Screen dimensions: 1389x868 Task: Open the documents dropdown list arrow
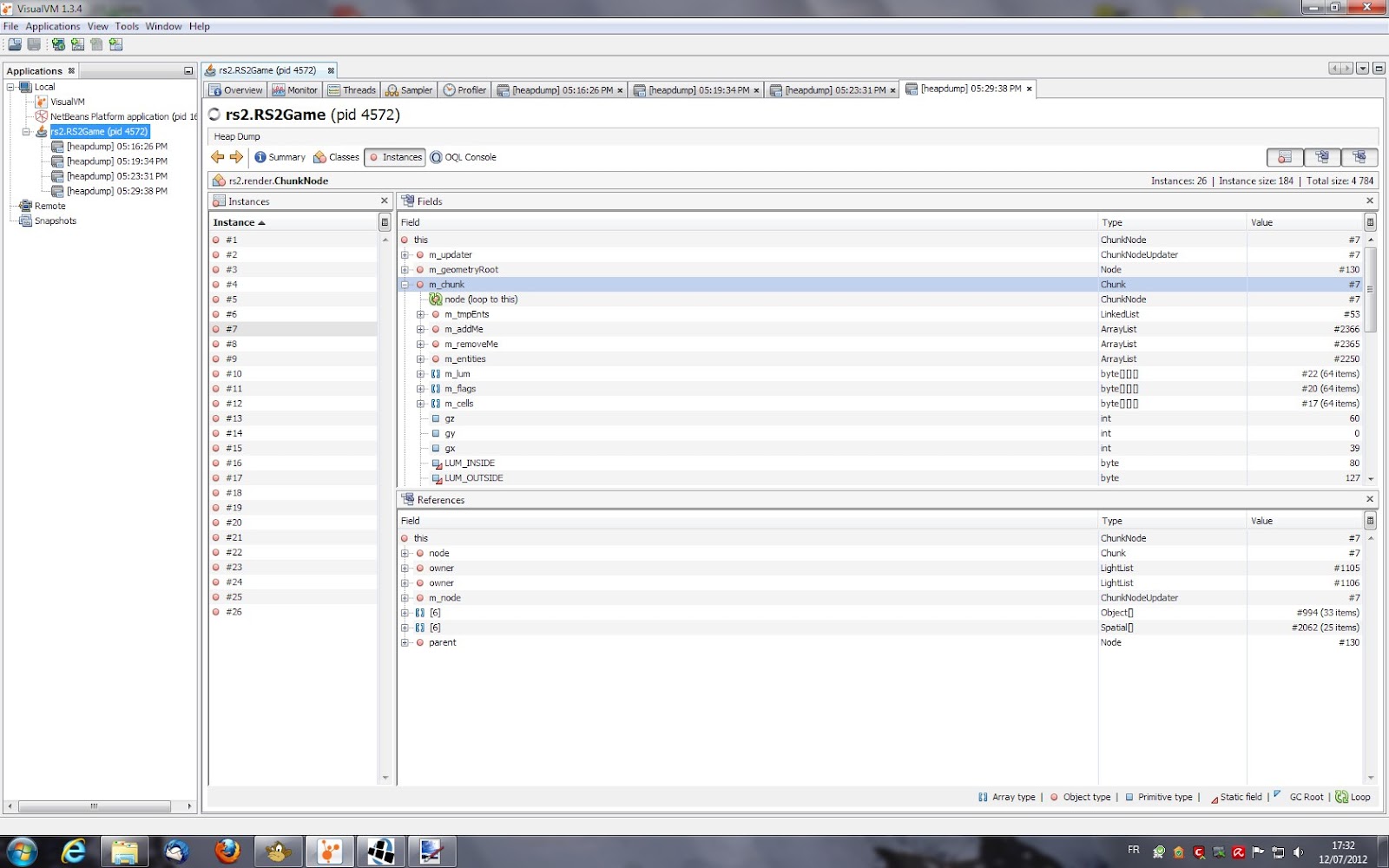(1363, 69)
